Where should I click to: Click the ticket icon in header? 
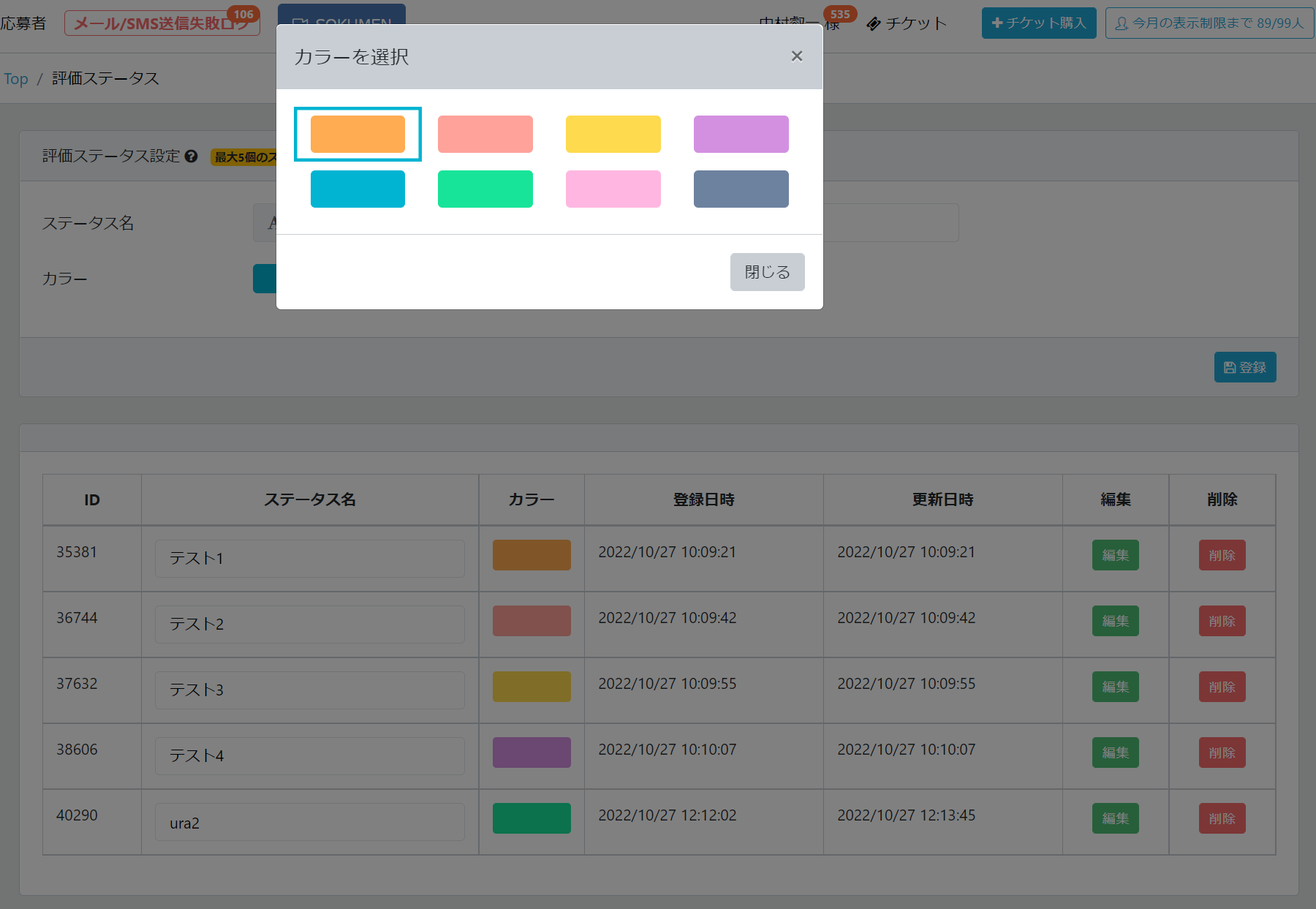pos(874,24)
